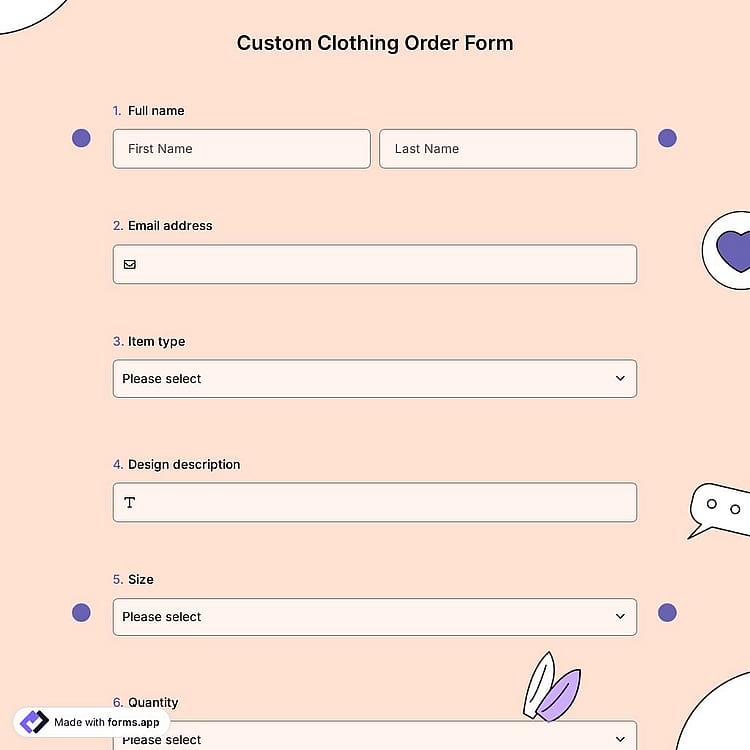Image resolution: width=750 pixels, height=750 pixels.
Task: Click the envelope icon in the email field
Action: pos(130,265)
